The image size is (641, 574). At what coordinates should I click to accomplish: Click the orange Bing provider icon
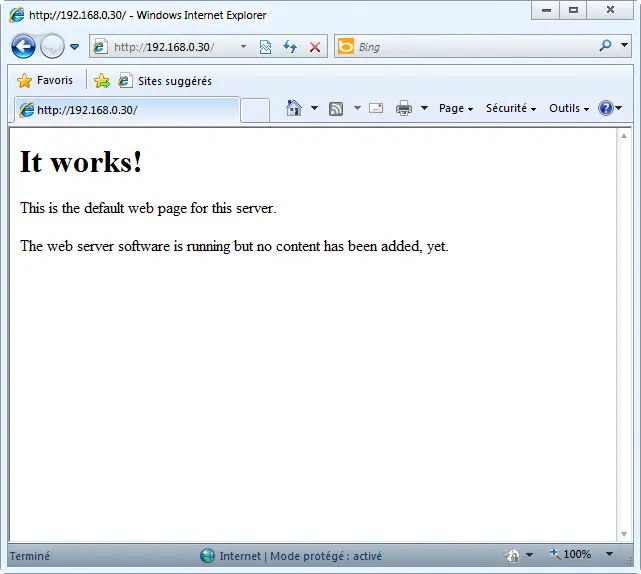(x=346, y=47)
